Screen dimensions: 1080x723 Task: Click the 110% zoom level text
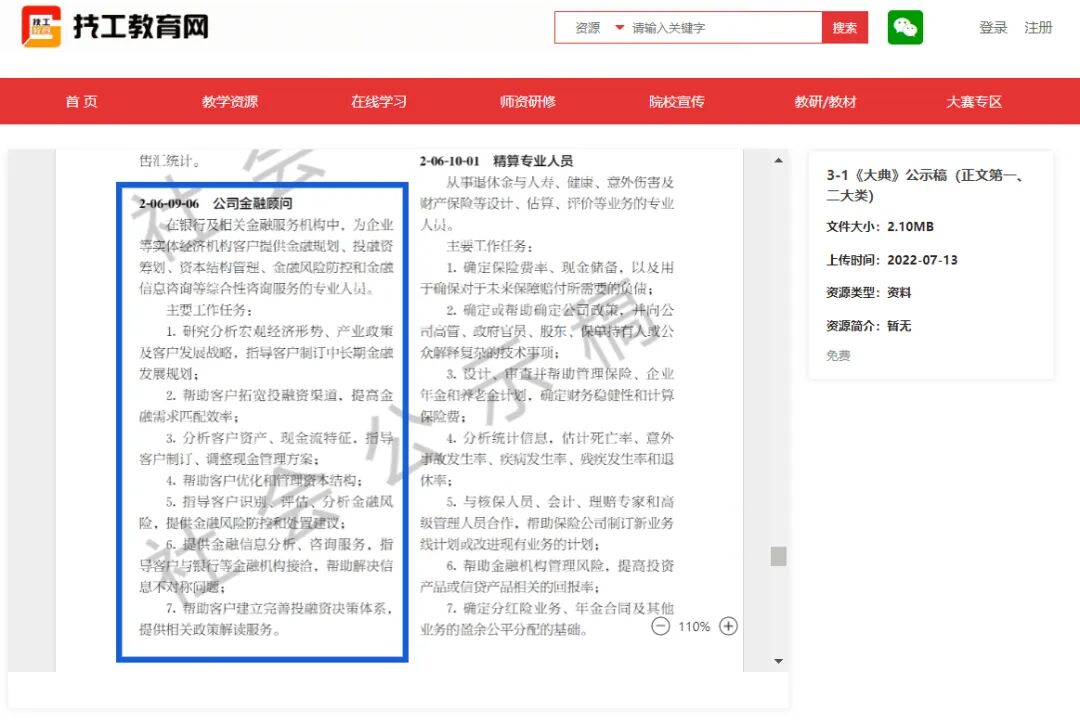(694, 627)
